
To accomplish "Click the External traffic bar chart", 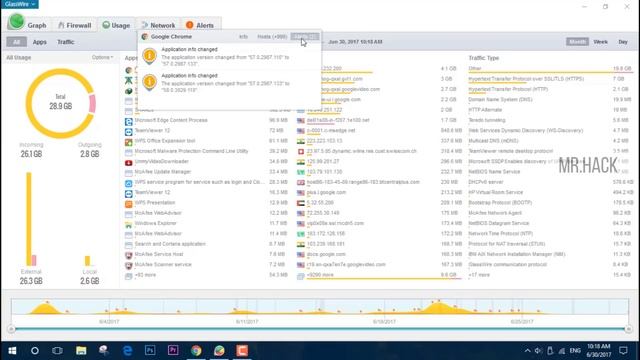I will [31, 219].
